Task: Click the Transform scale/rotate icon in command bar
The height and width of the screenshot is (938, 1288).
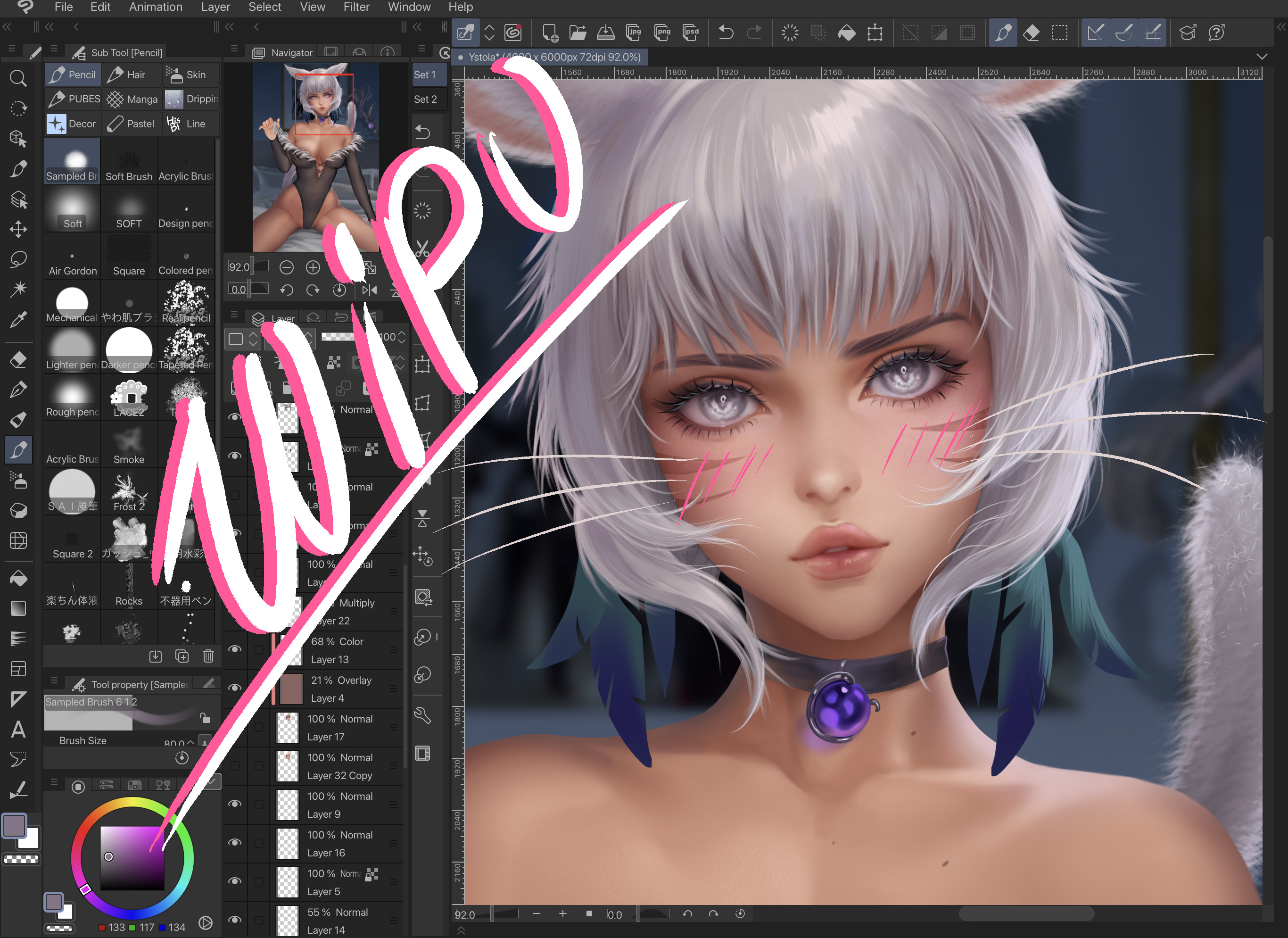Action: coord(875,33)
